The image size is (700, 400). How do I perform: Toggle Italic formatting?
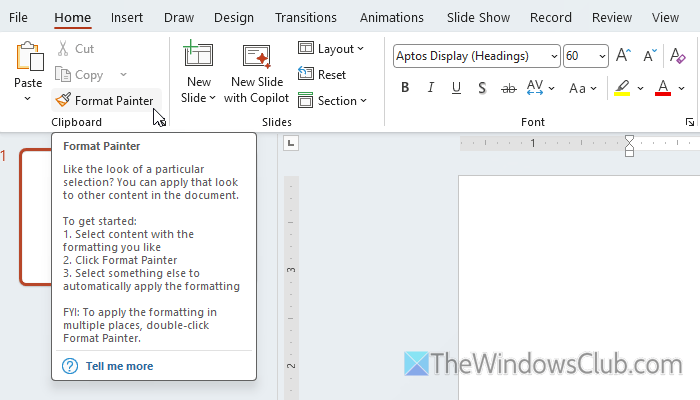tap(430, 88)
